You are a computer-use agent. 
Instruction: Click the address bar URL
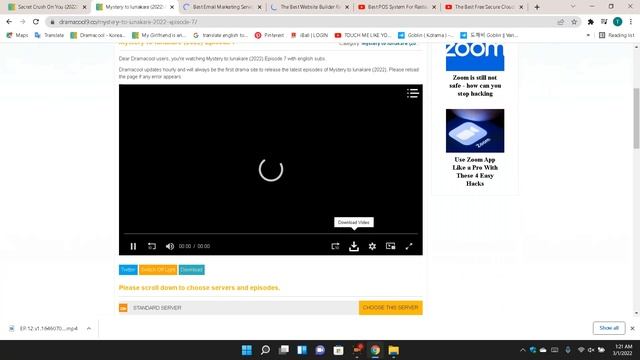tap(128, 22)
